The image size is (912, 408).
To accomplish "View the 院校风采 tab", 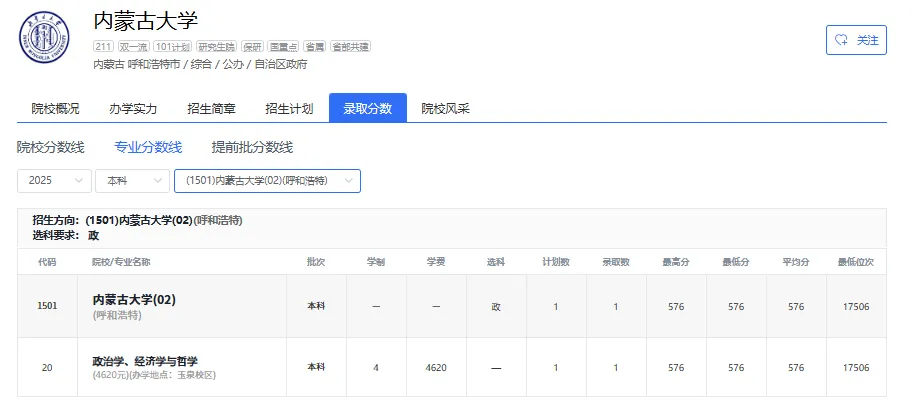I will coord(446,108).
